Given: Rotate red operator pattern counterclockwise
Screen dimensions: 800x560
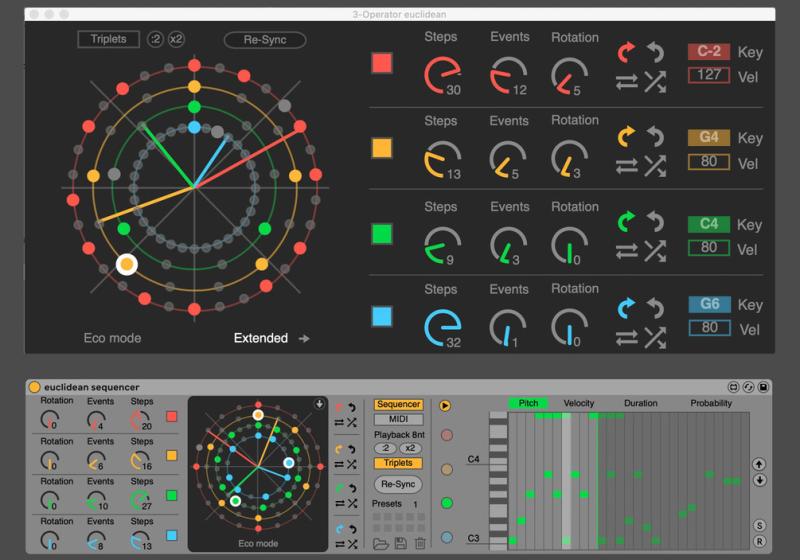Looking at the screenshot, I should [656, 52].
